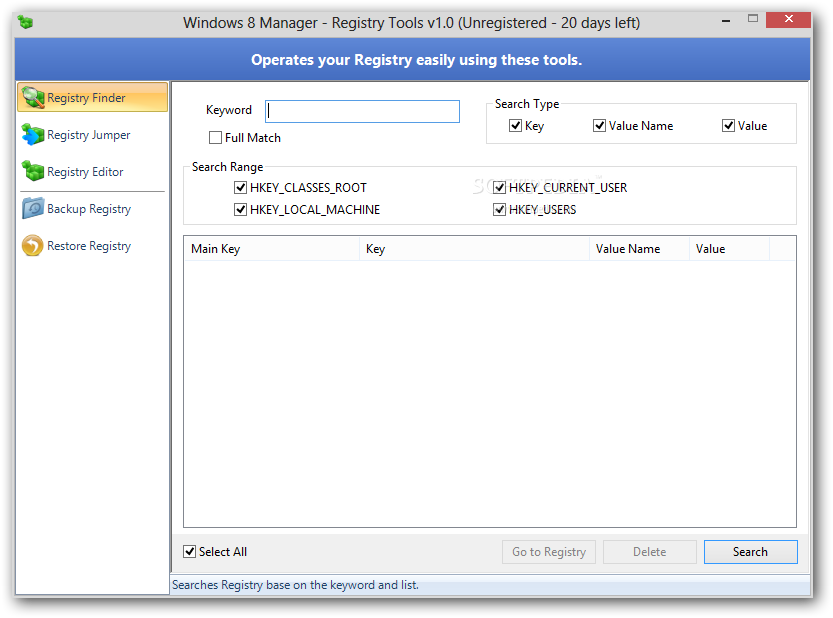The height and width of the screenshot is (618, 833).
Task: Focus the Keyword input field
Action: 362,111
